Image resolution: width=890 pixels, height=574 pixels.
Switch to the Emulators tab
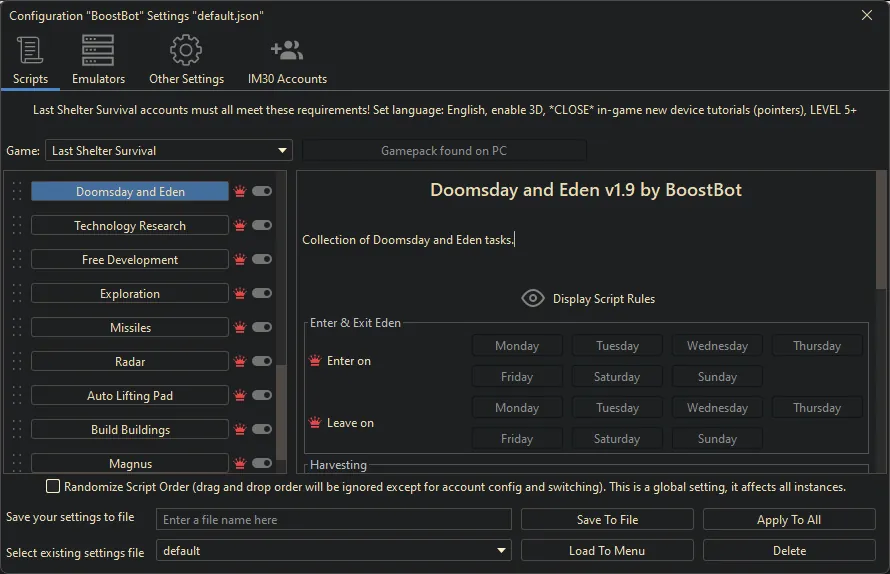(98, 61)
